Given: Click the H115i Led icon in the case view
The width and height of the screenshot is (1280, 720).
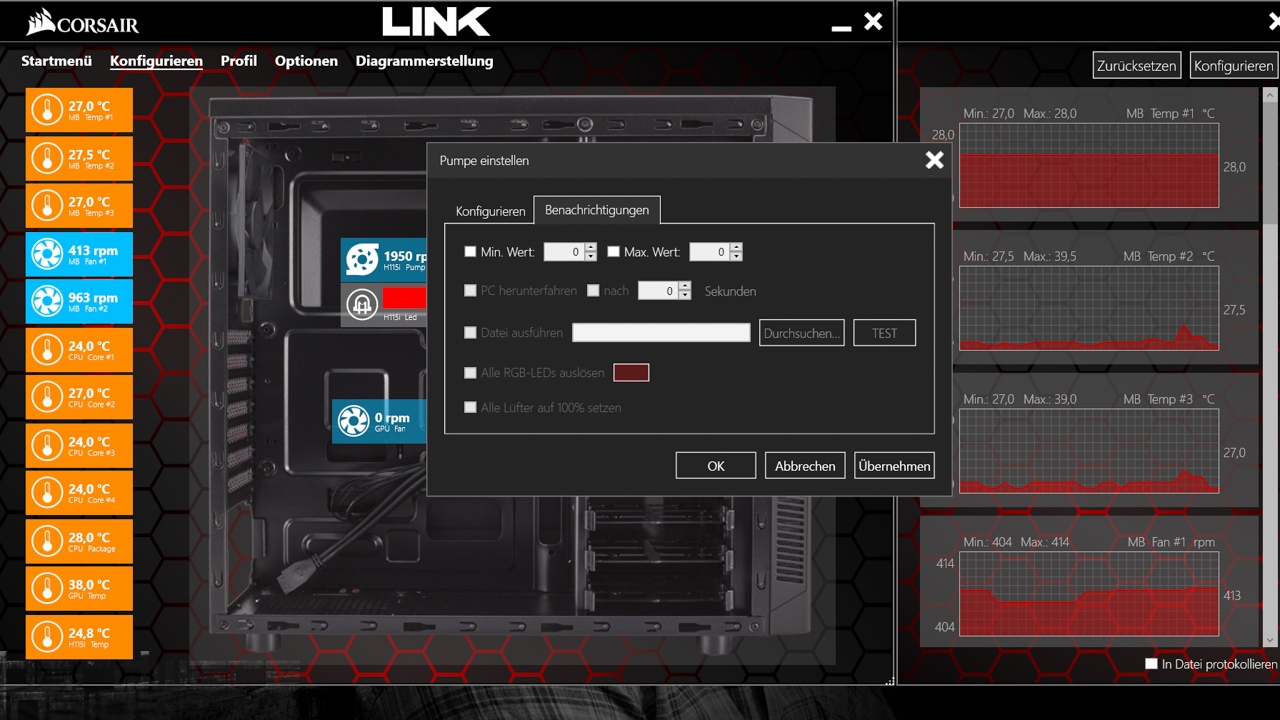Looking at the screenshot, I should [361, 303].
